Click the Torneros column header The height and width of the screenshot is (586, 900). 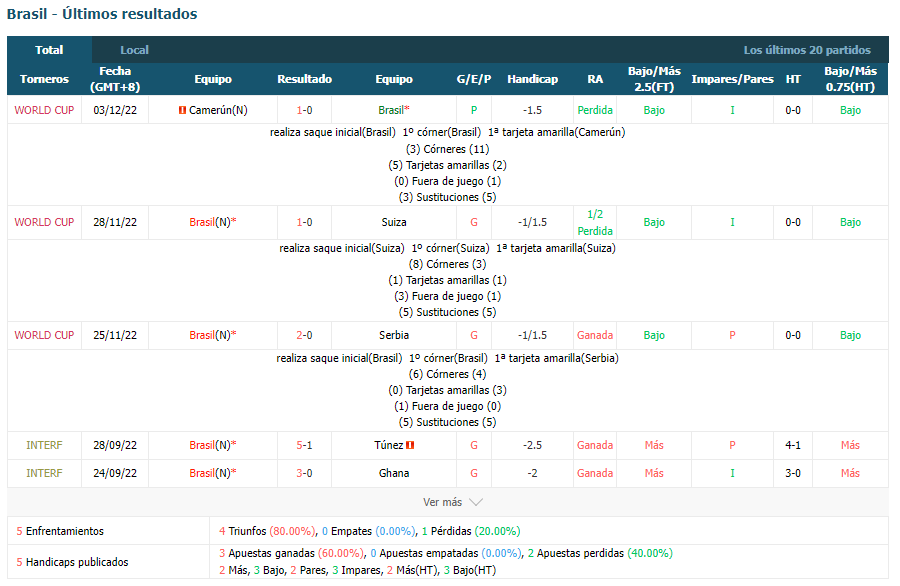pyautogui.click(x=44, y=79)
